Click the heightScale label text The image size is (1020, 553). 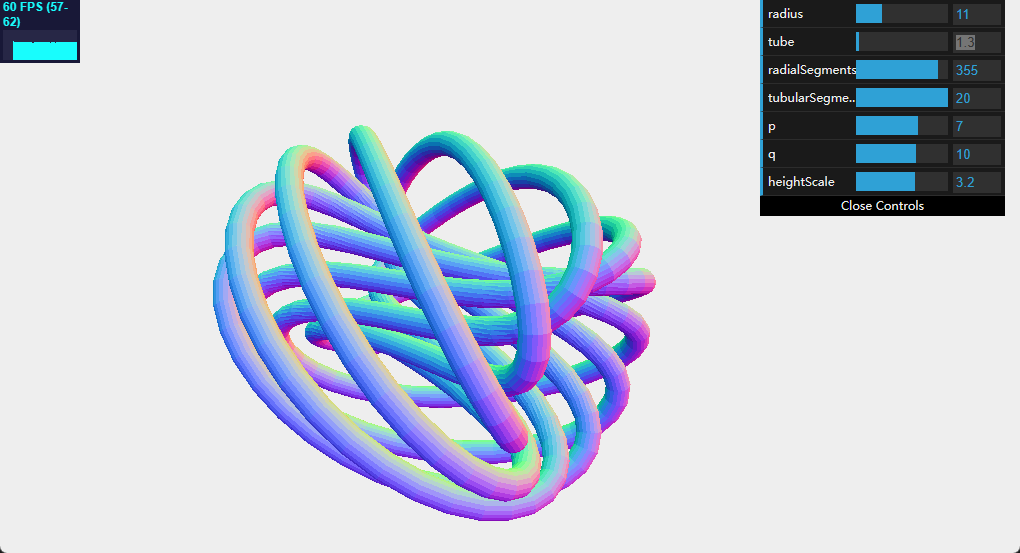[x=801, y=182]
